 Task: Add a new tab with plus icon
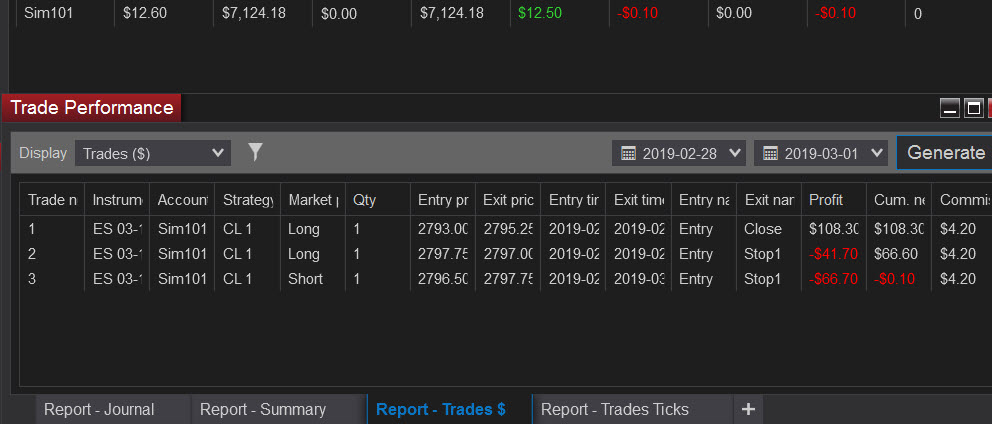tap(748, 409)
